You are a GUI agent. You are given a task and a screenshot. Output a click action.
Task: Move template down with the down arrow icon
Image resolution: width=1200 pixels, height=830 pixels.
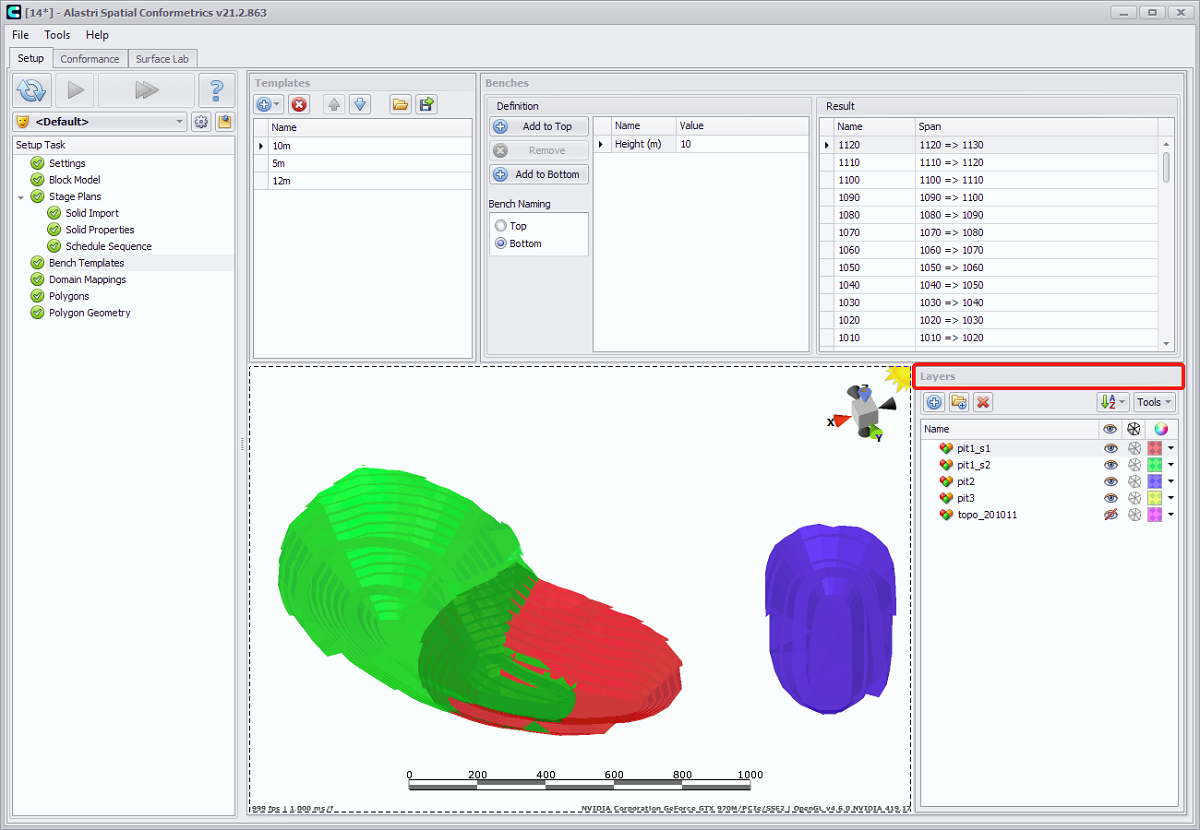(361, 104)
